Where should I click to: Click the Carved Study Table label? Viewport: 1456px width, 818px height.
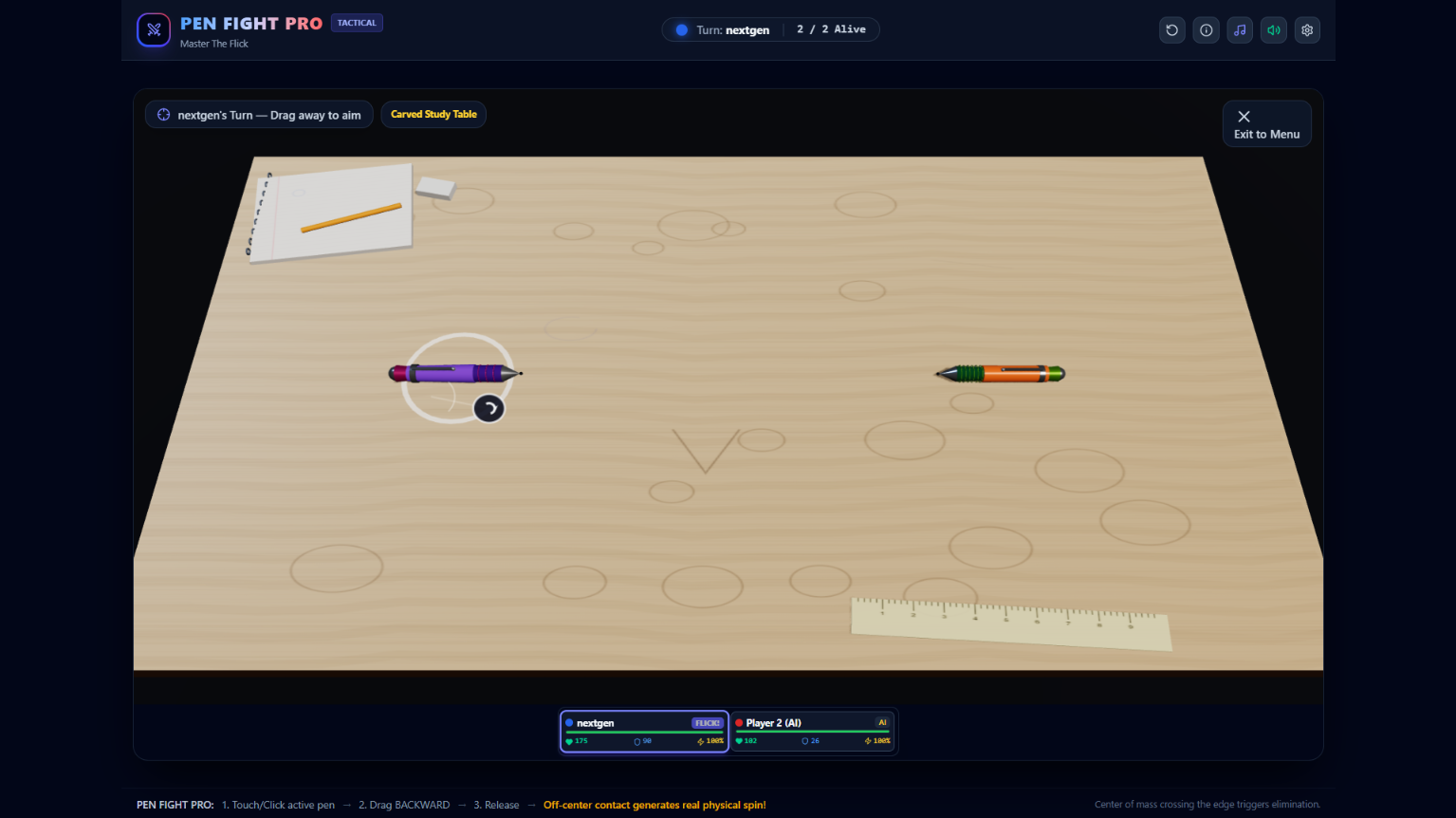click(x=433, y=115)
